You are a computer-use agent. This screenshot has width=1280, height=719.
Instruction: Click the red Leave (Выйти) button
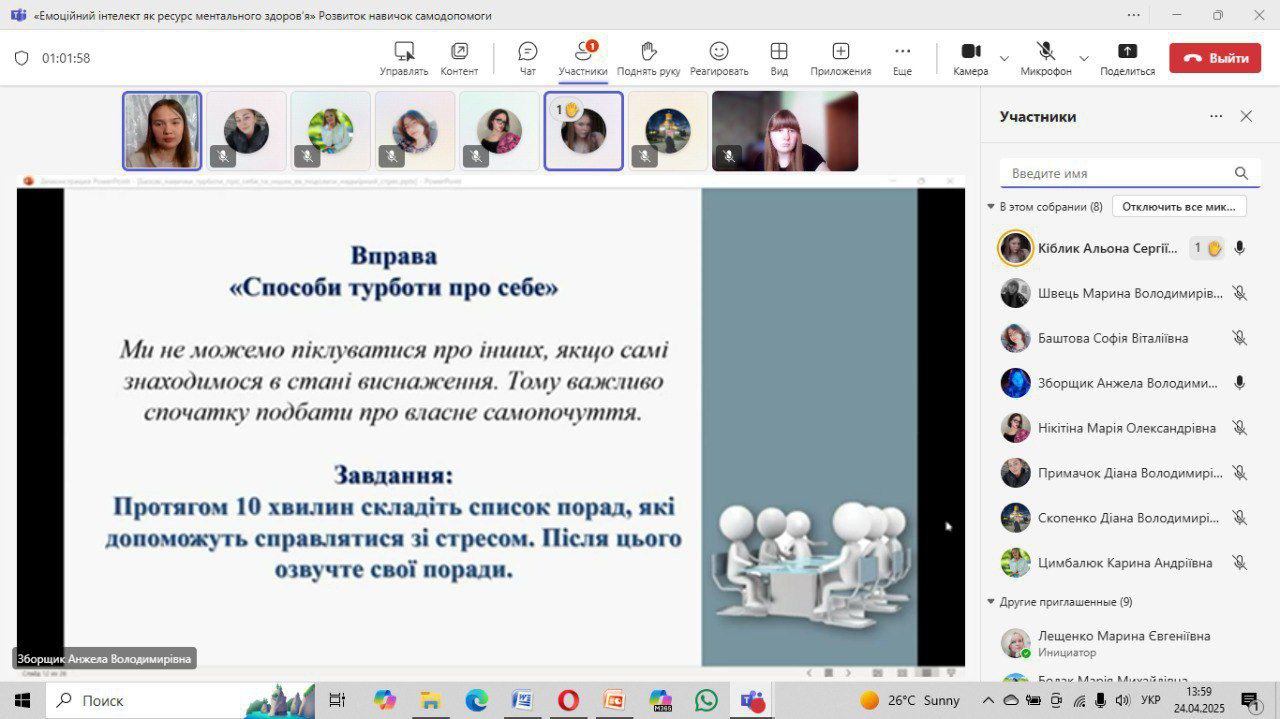[1215, 58]
